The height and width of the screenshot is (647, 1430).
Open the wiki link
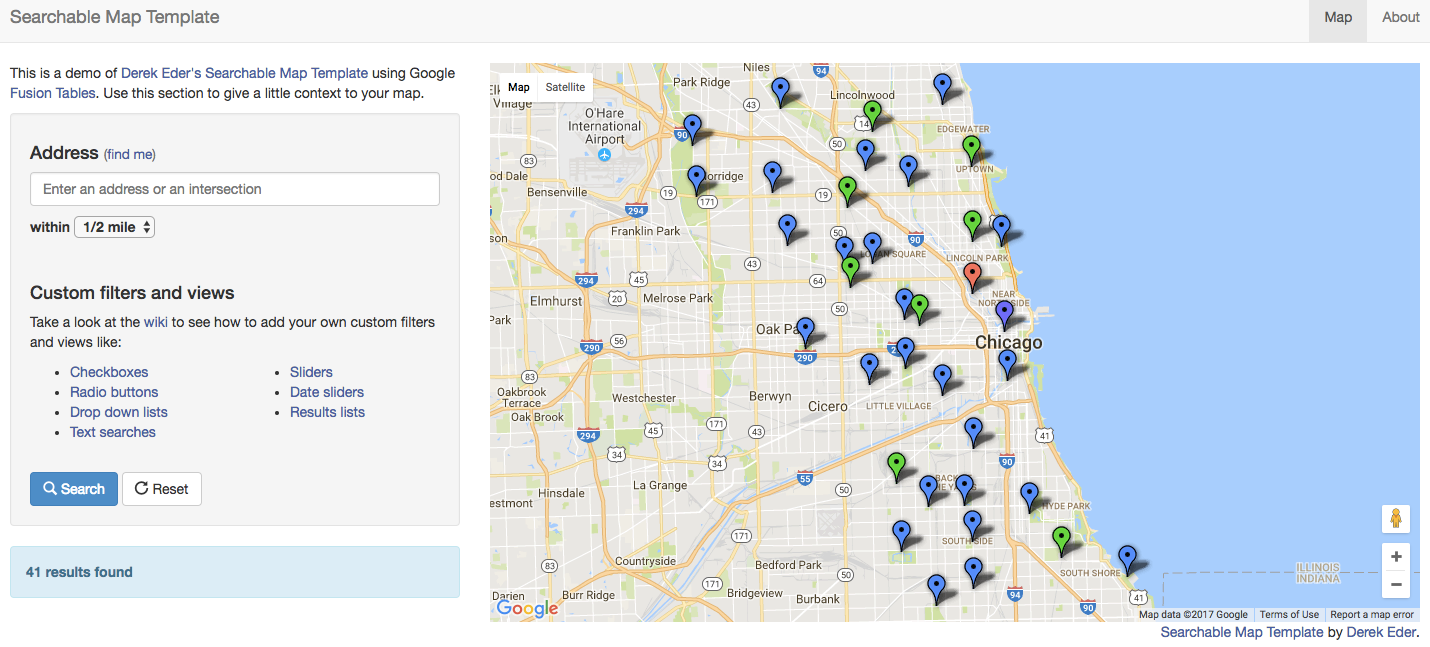157,322
